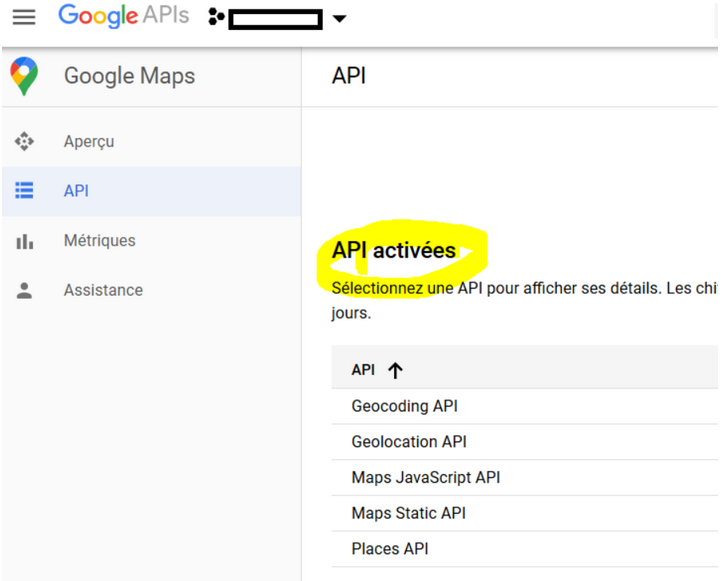The width and height of the screenshot is (727, 581).
Task: Open the Aperçu menu item
Action: [89, 141]
